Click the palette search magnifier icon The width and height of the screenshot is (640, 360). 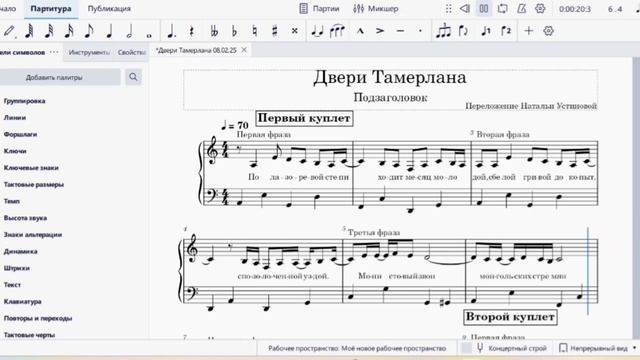point(133,77)
